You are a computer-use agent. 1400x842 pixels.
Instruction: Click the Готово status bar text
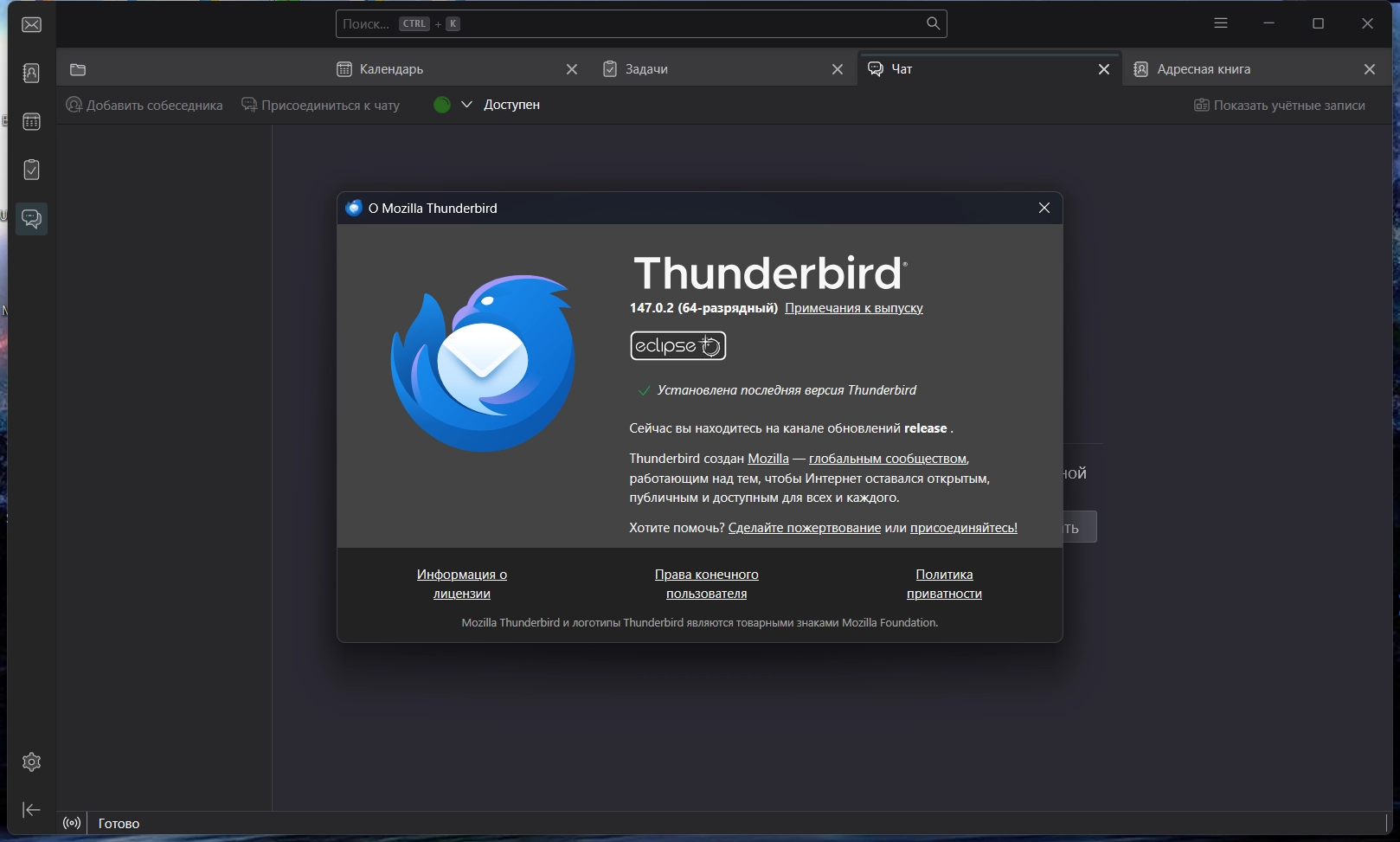tap(119, 824)
